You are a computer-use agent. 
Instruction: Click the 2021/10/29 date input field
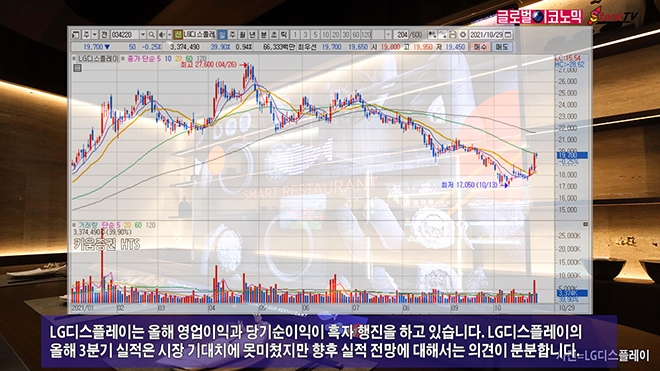486,35
